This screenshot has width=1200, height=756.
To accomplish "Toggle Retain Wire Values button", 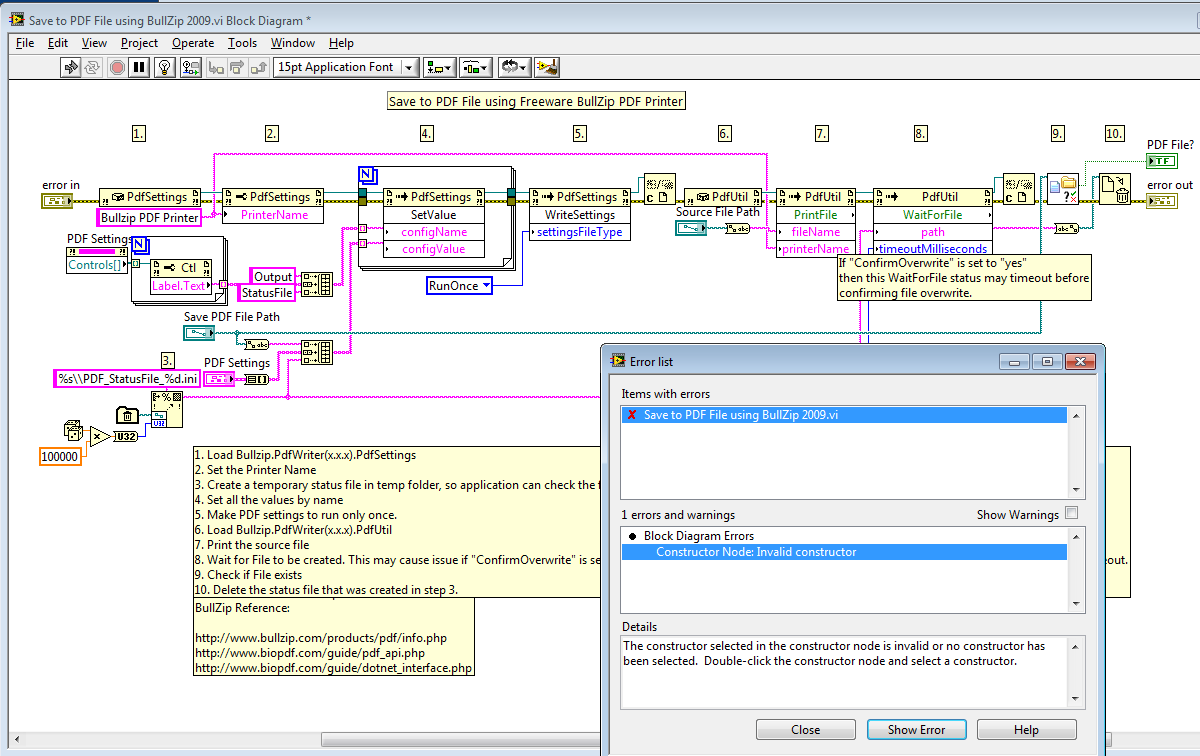I will pos(191,67).
